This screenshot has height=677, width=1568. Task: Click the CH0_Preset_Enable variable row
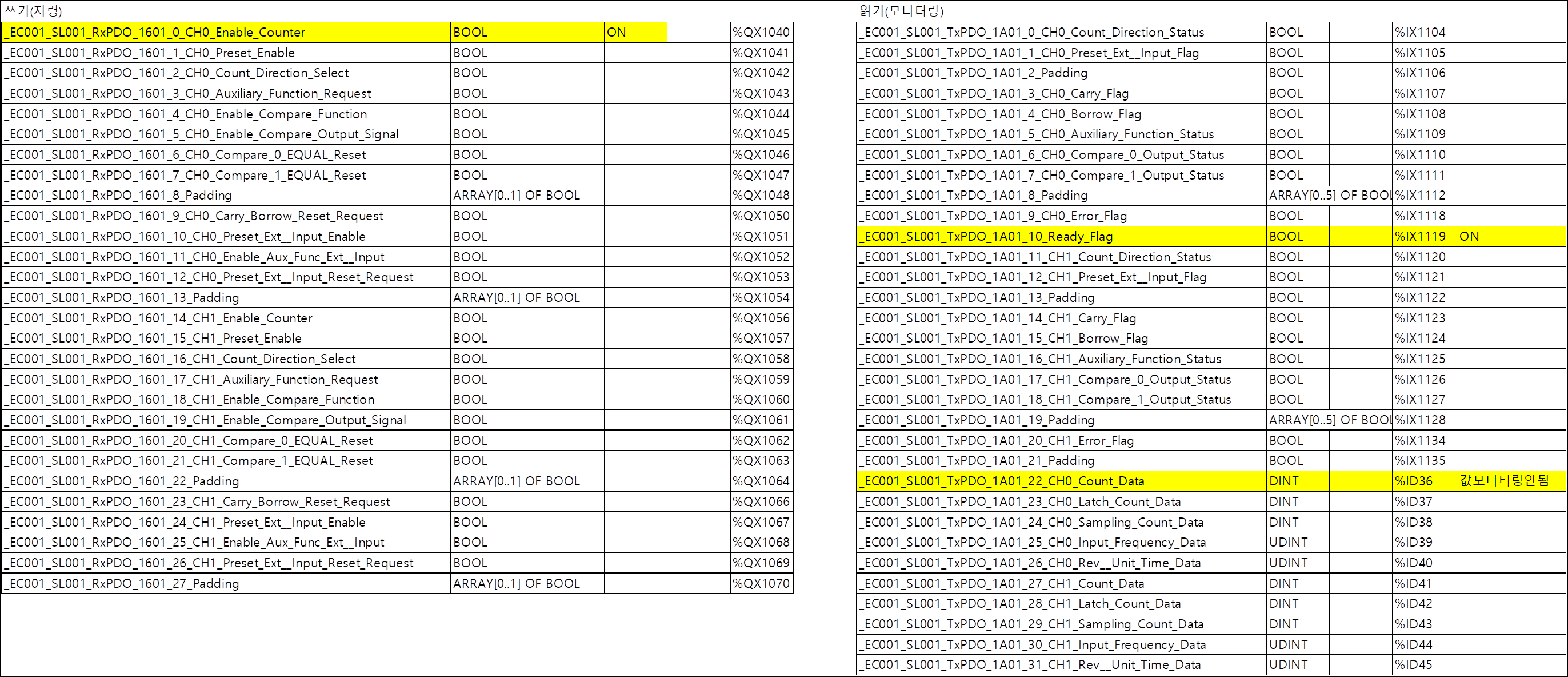(x=225, y=53)
